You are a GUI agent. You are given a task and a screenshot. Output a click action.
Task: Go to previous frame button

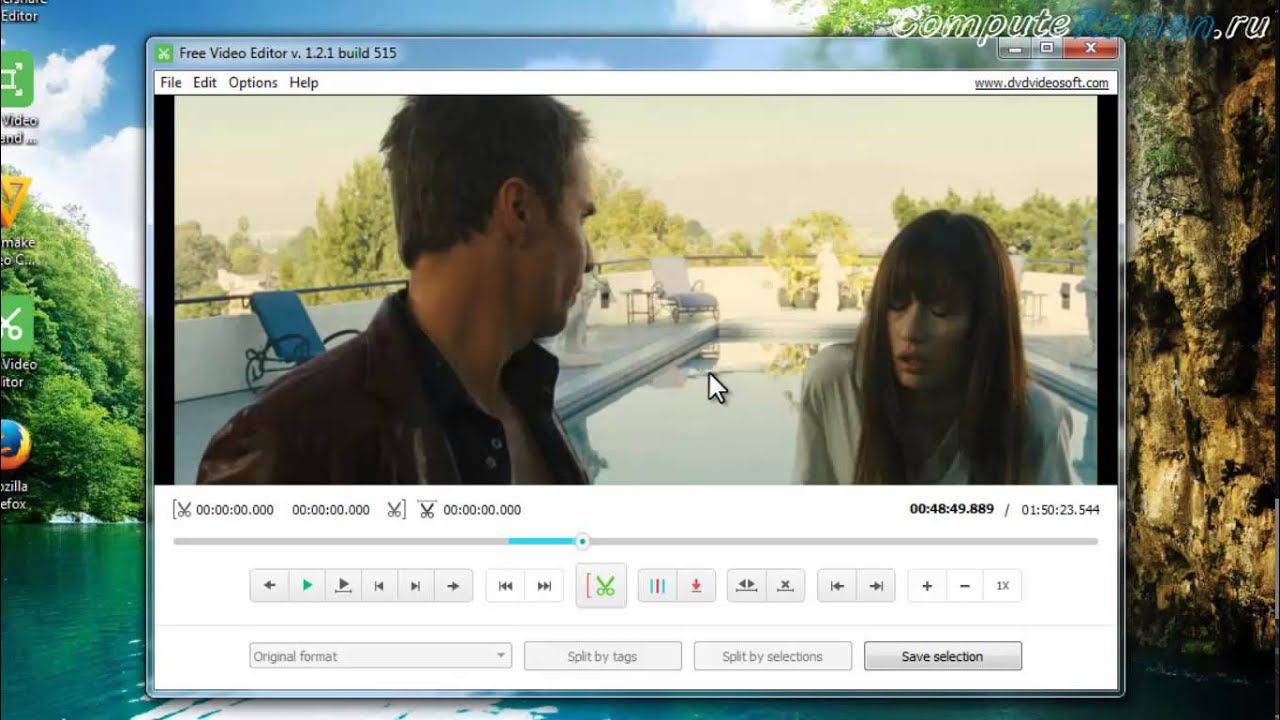click(379, 586)
